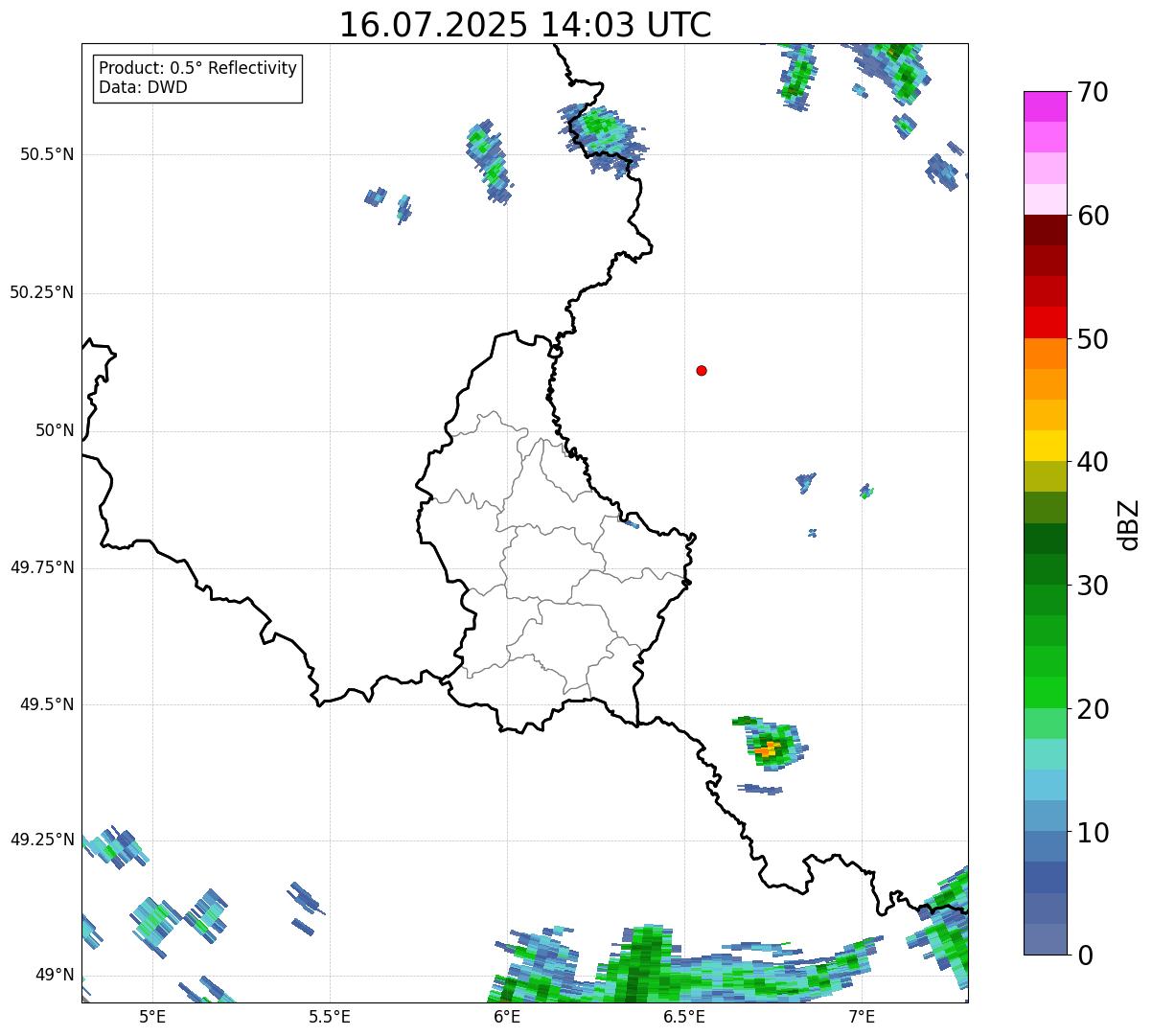
Task: Click the longitude label 7°E
Action: coord(862,1016)
